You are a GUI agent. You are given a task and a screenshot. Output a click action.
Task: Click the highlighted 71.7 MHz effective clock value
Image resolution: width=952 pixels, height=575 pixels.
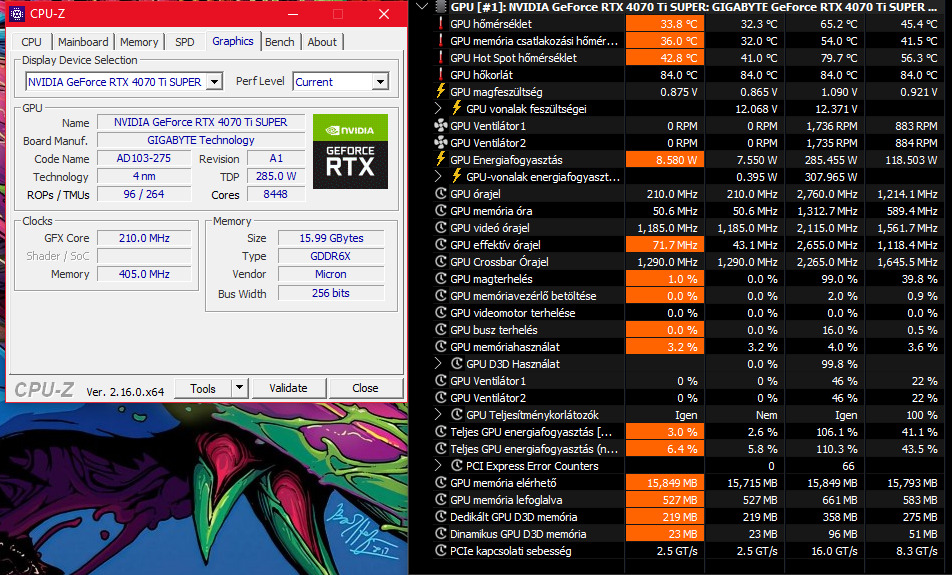(665, 245)
